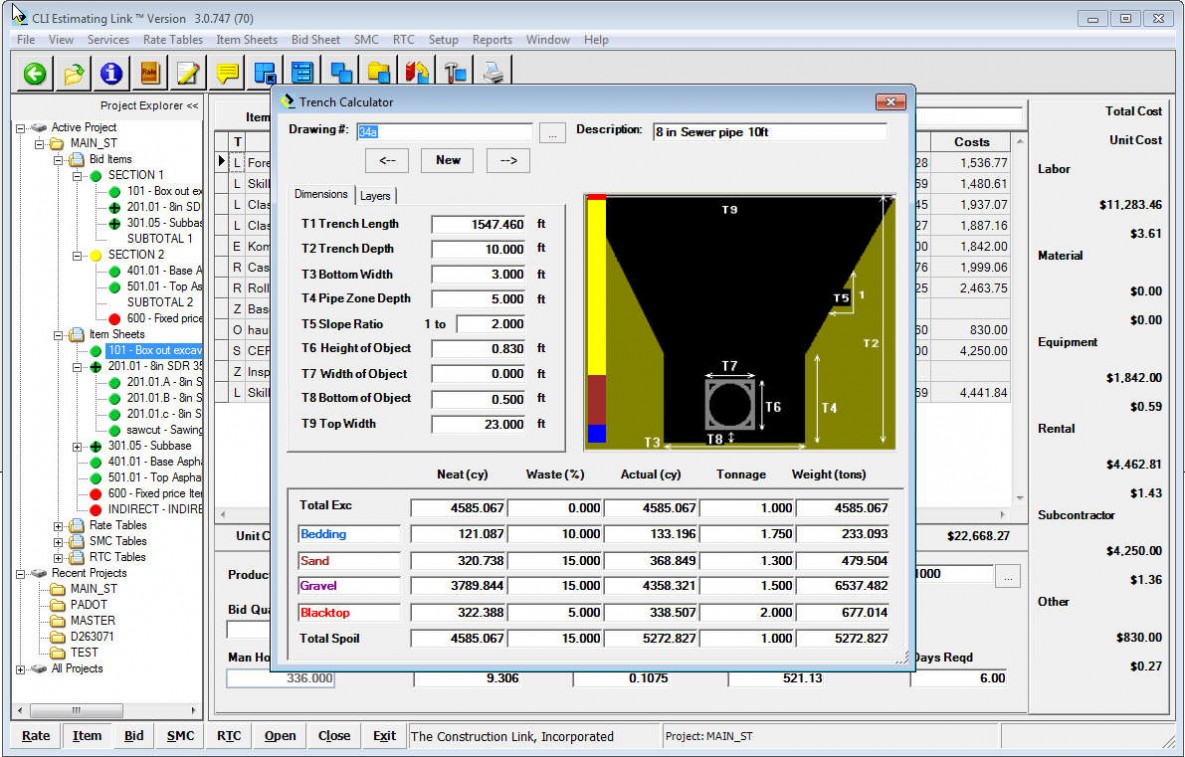Expand the All Projects tree node
1185x757 pixels.
(20, 669)
